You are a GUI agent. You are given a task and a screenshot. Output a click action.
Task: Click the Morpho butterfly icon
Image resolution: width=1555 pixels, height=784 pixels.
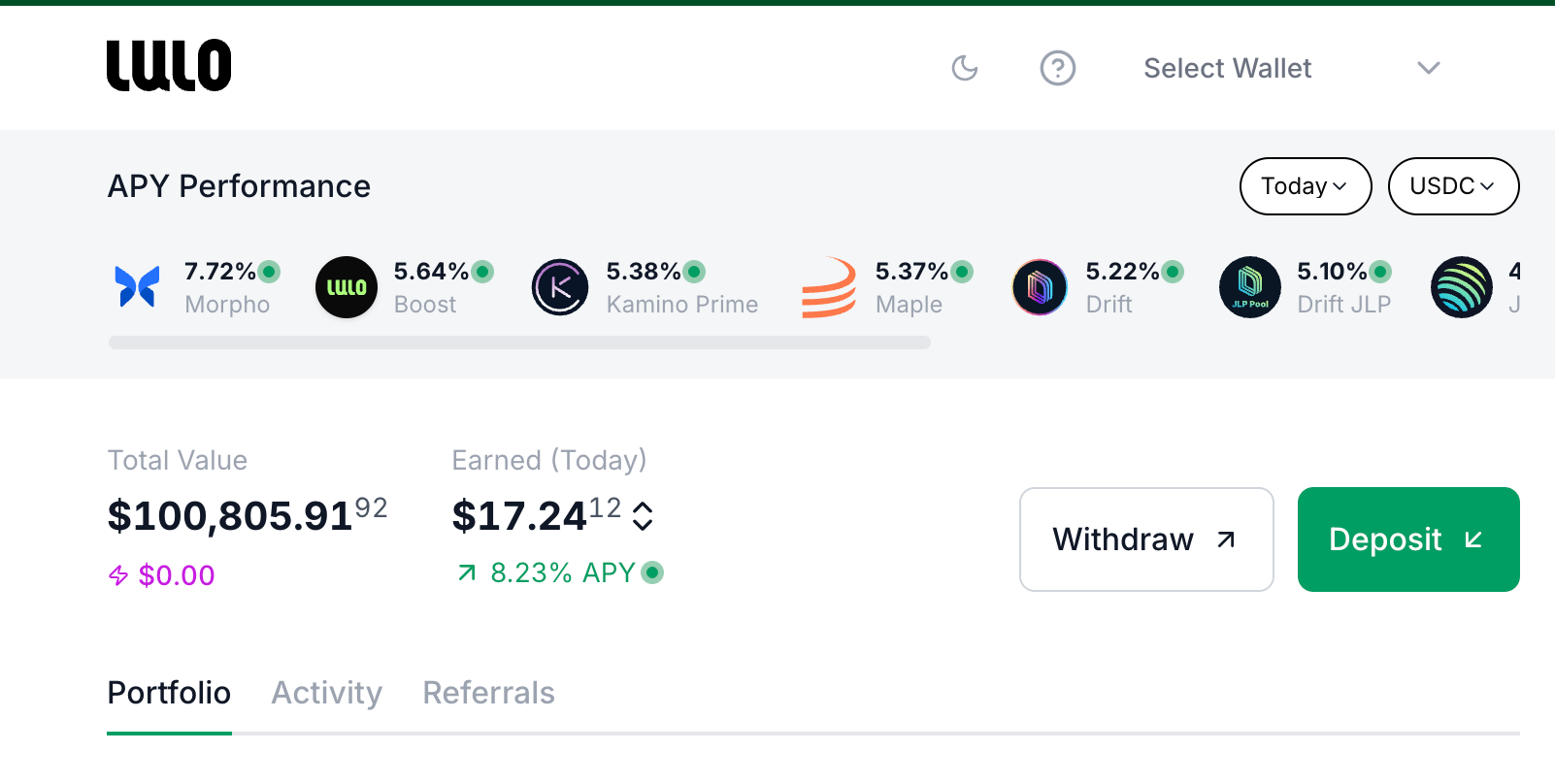(x=137, y=287)
